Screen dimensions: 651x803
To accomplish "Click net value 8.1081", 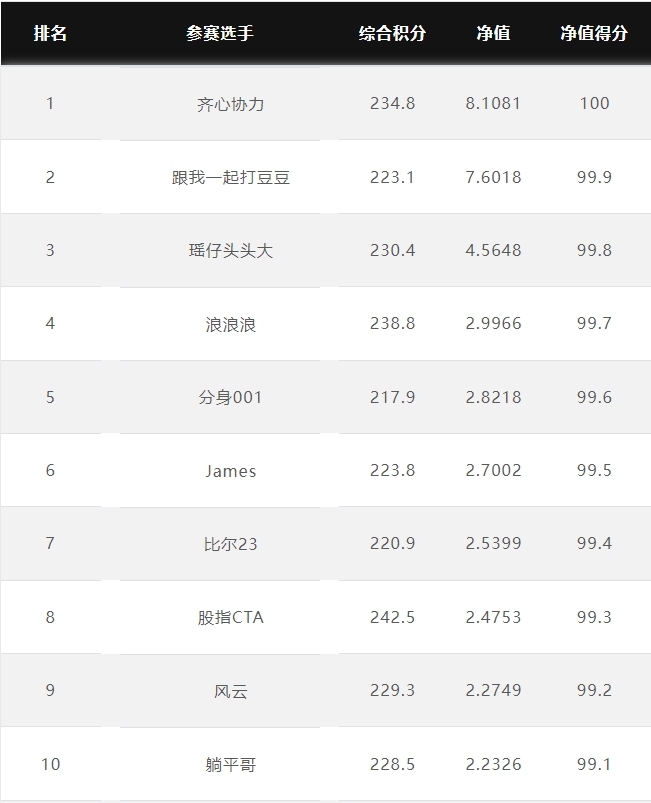I will (493, 103).
